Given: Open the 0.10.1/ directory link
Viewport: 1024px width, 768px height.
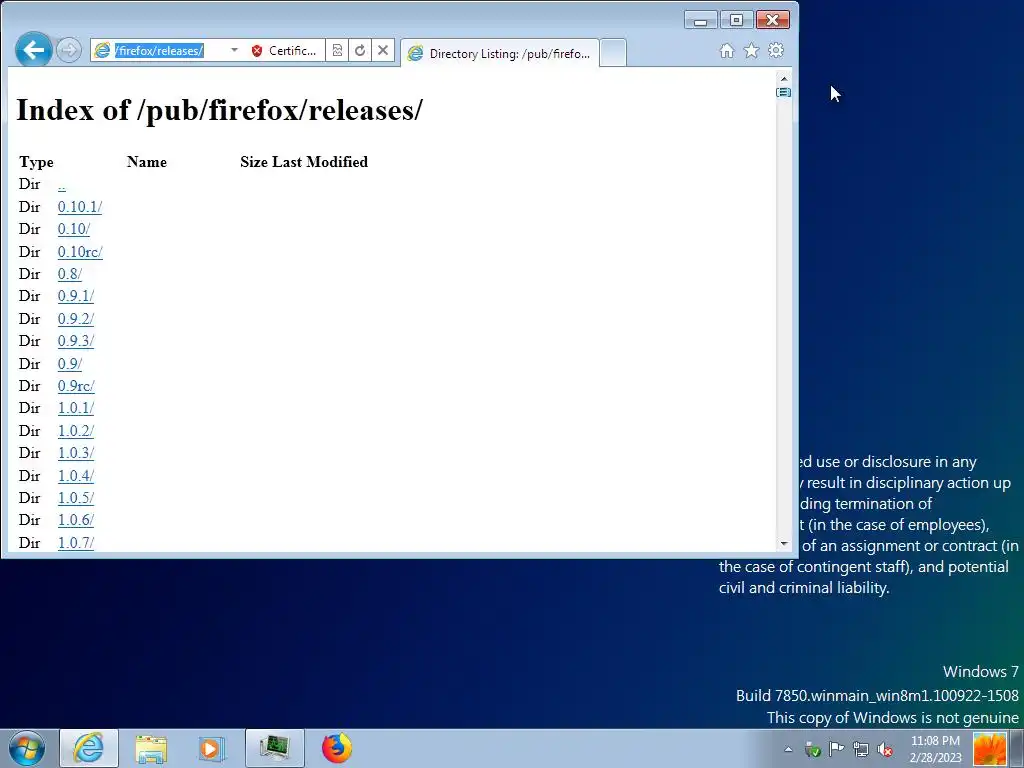Looking at the screenshot, I should [80, 207].
